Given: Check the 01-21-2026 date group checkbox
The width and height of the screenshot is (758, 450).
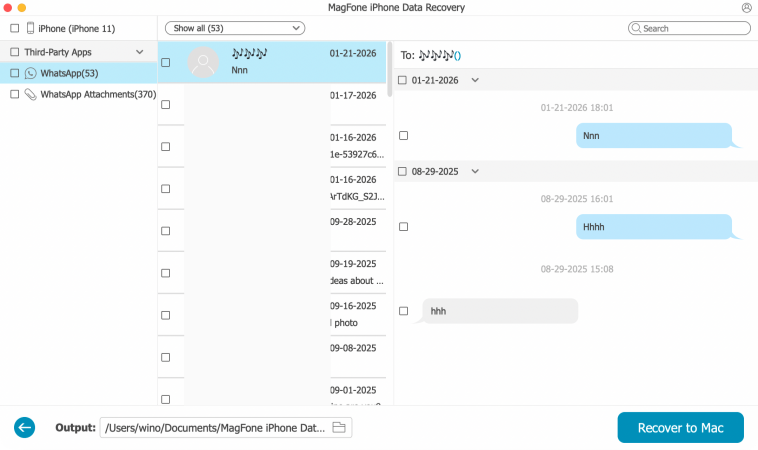Looking at the screenshot, I should [x=402, y=80].
